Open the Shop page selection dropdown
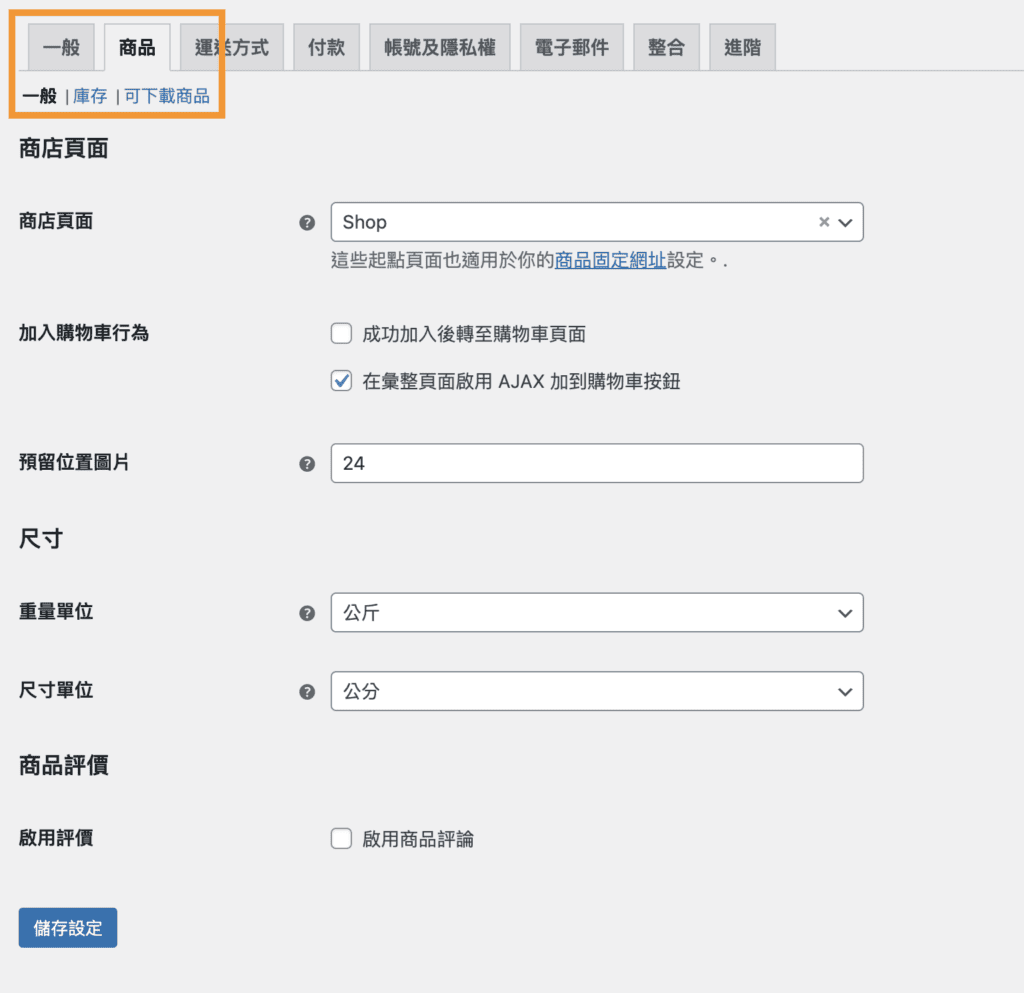 [x=847, y=222]
